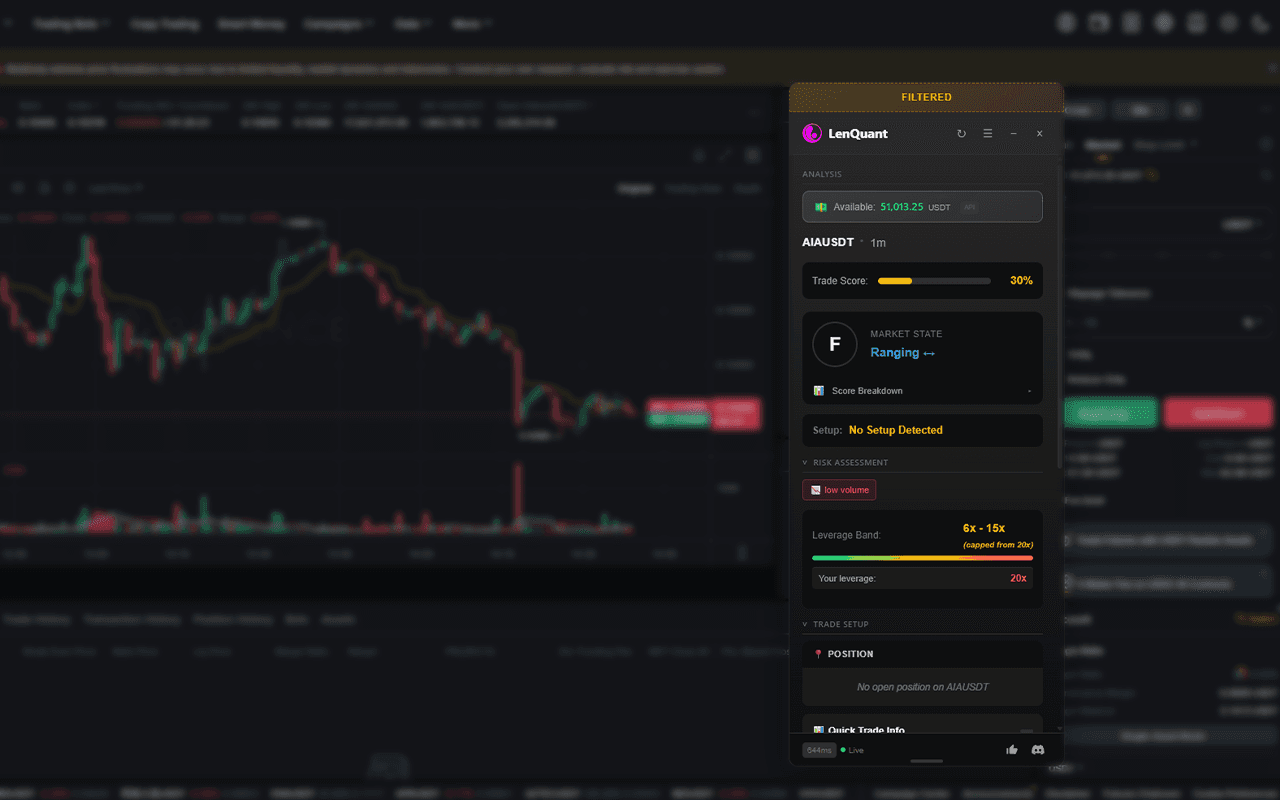Click the Ranging market state link
Image resolution: width=1280 pixels, height=800 pixels.
[896, 352]
